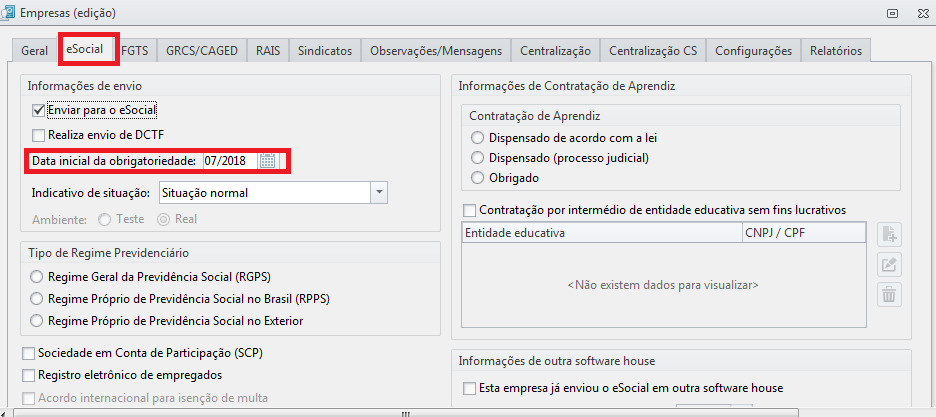The image size is (936, 417).
Task: Click the Empresas window title icon
Action: pyautogui.click(x=8, y=13)
